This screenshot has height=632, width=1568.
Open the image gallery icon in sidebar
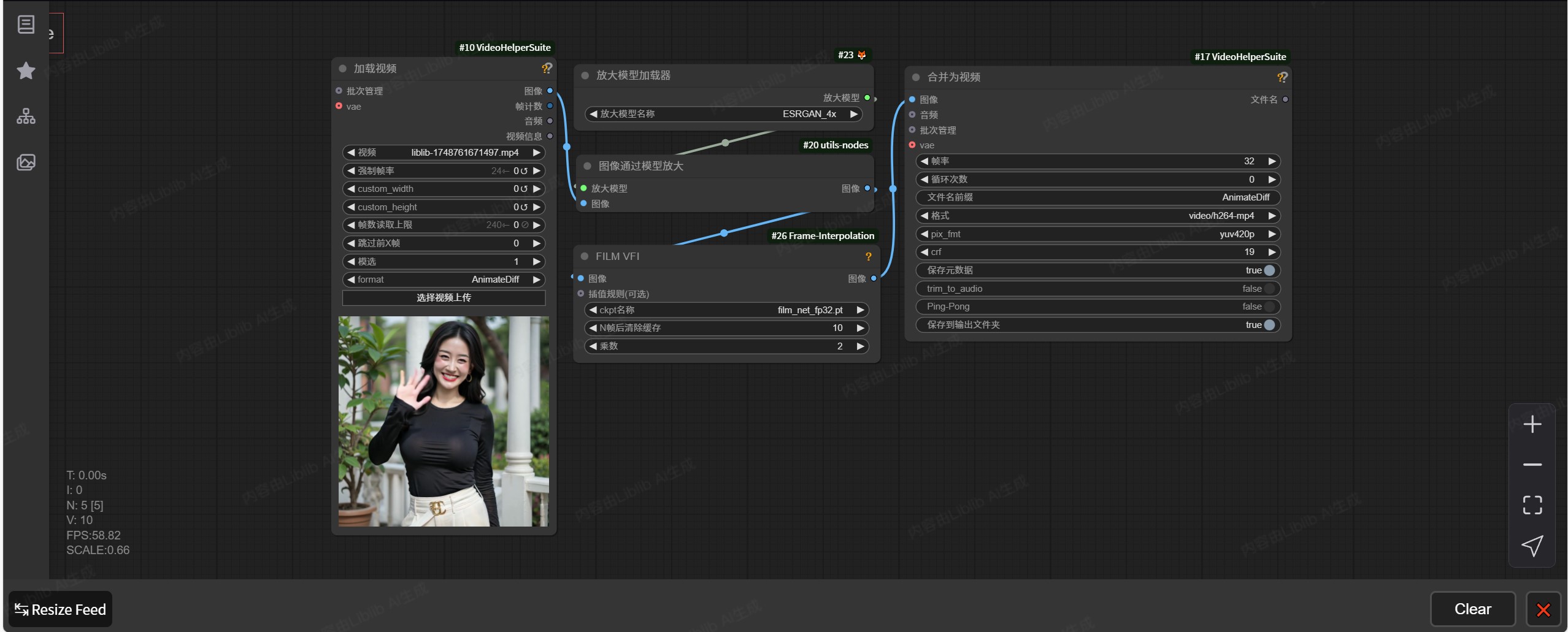[26, 162]
